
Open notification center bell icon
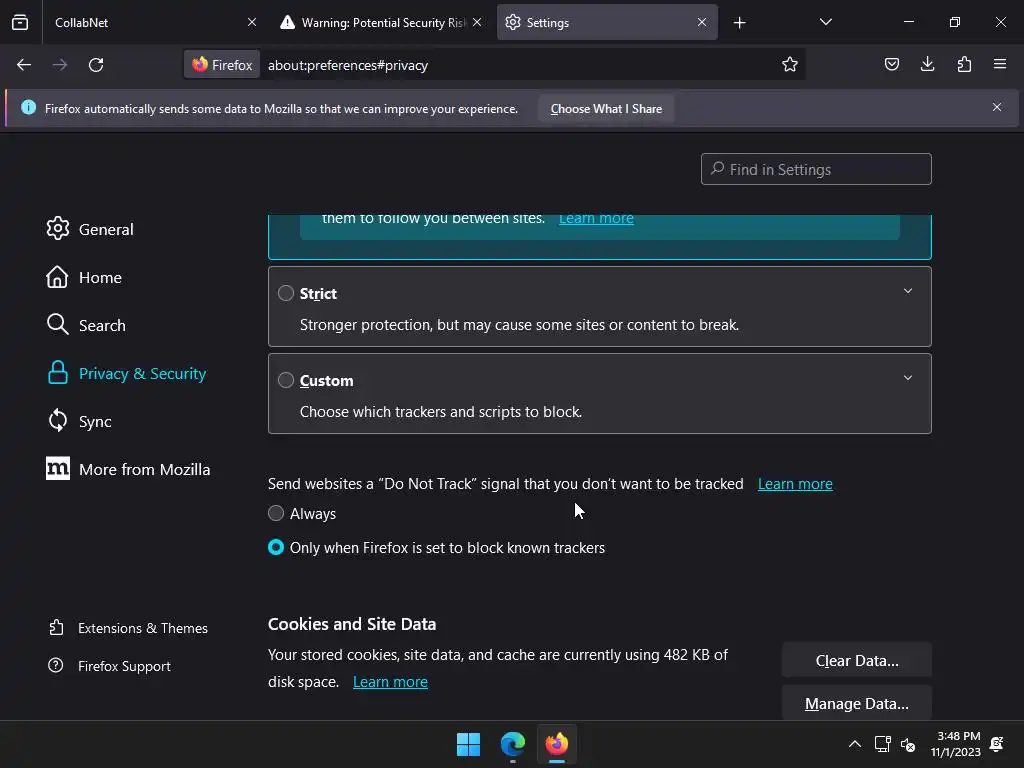(x=997, y=744)
